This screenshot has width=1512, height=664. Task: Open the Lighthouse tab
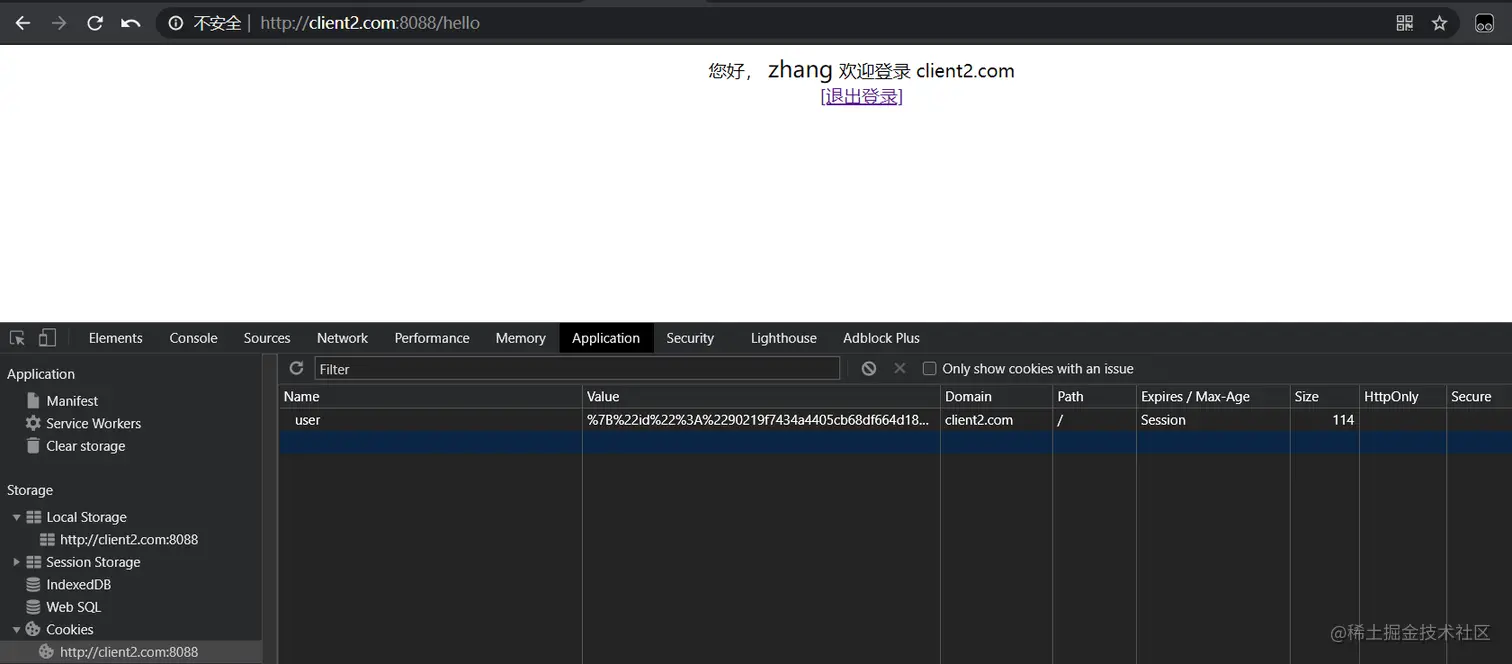click(783, 338)
